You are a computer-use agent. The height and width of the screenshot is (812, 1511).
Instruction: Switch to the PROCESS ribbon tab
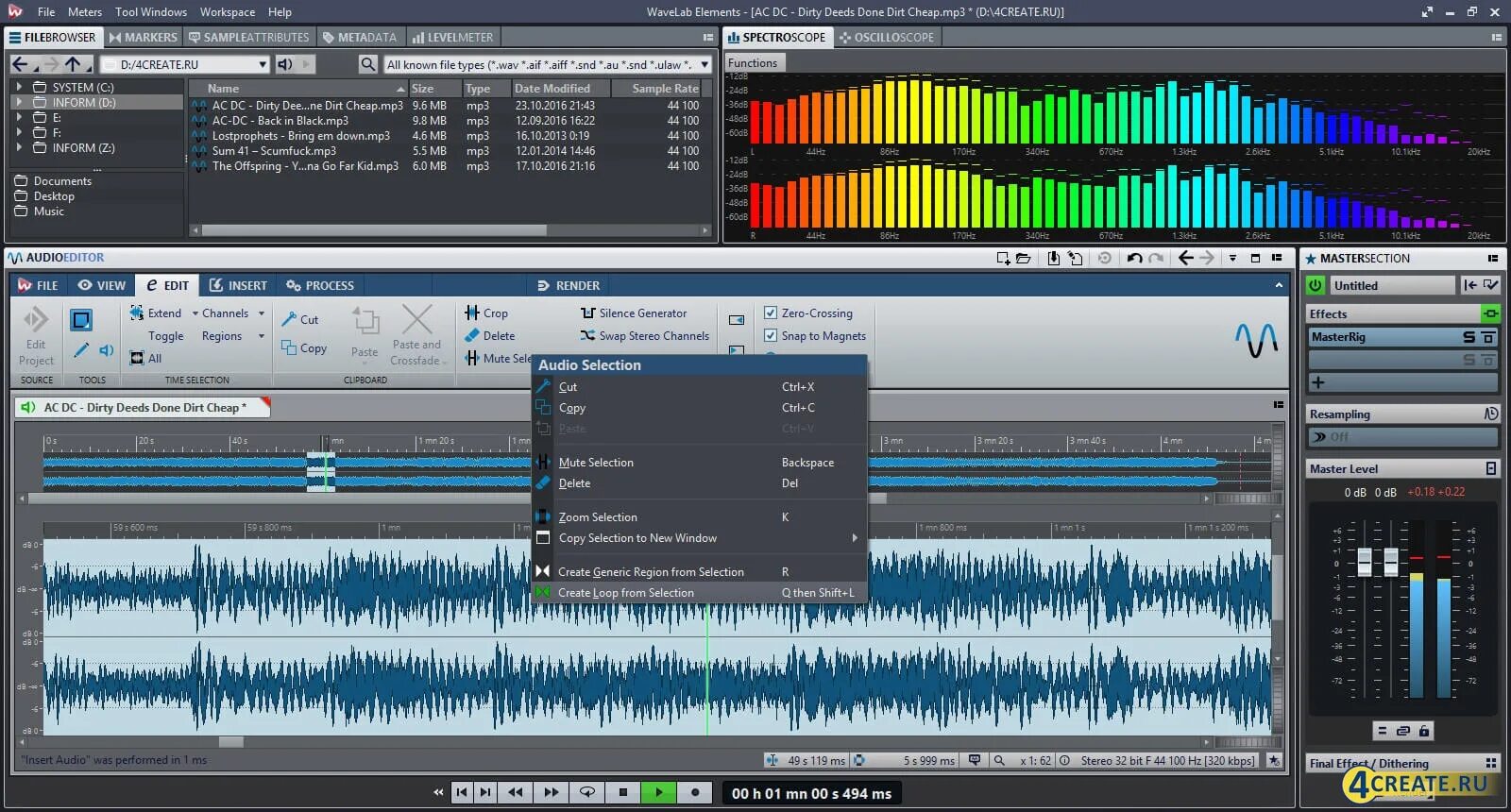coord(320,285)
